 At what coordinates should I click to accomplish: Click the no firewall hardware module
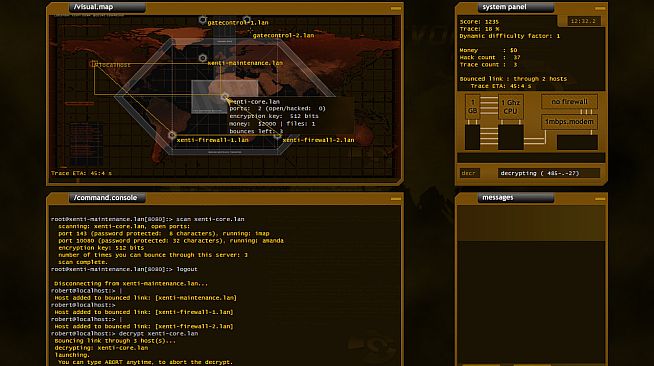pos(569,102)
